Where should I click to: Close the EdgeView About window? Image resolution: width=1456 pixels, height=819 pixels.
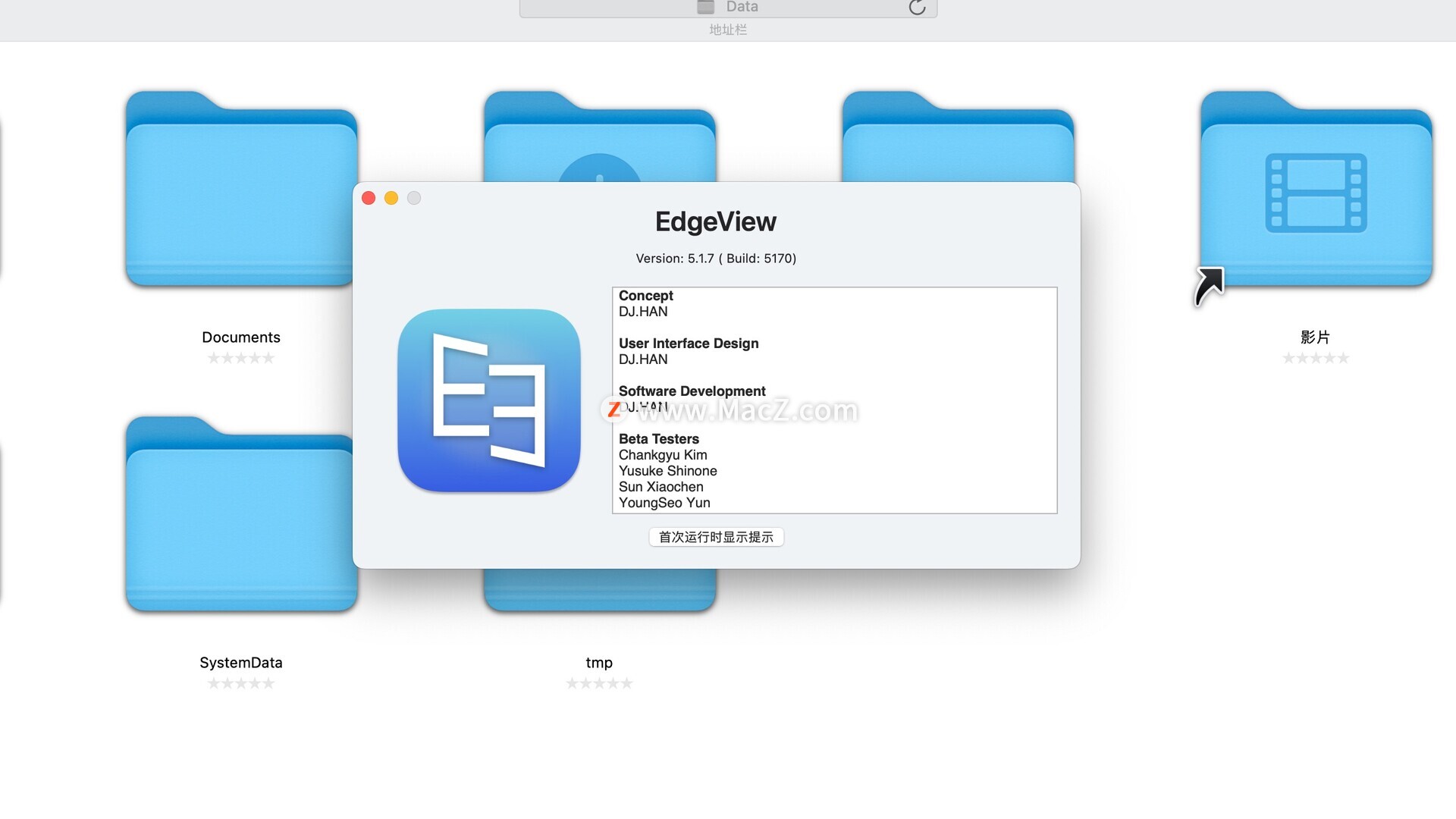[x=369, y=198]
